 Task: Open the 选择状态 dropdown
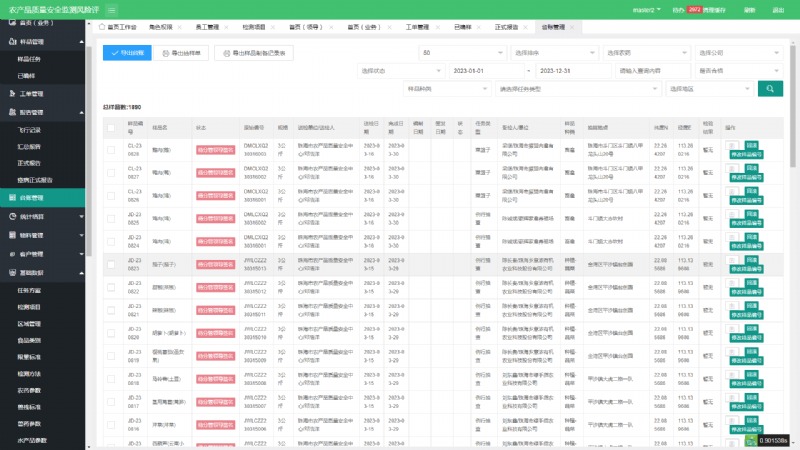(x=401, y=71)
